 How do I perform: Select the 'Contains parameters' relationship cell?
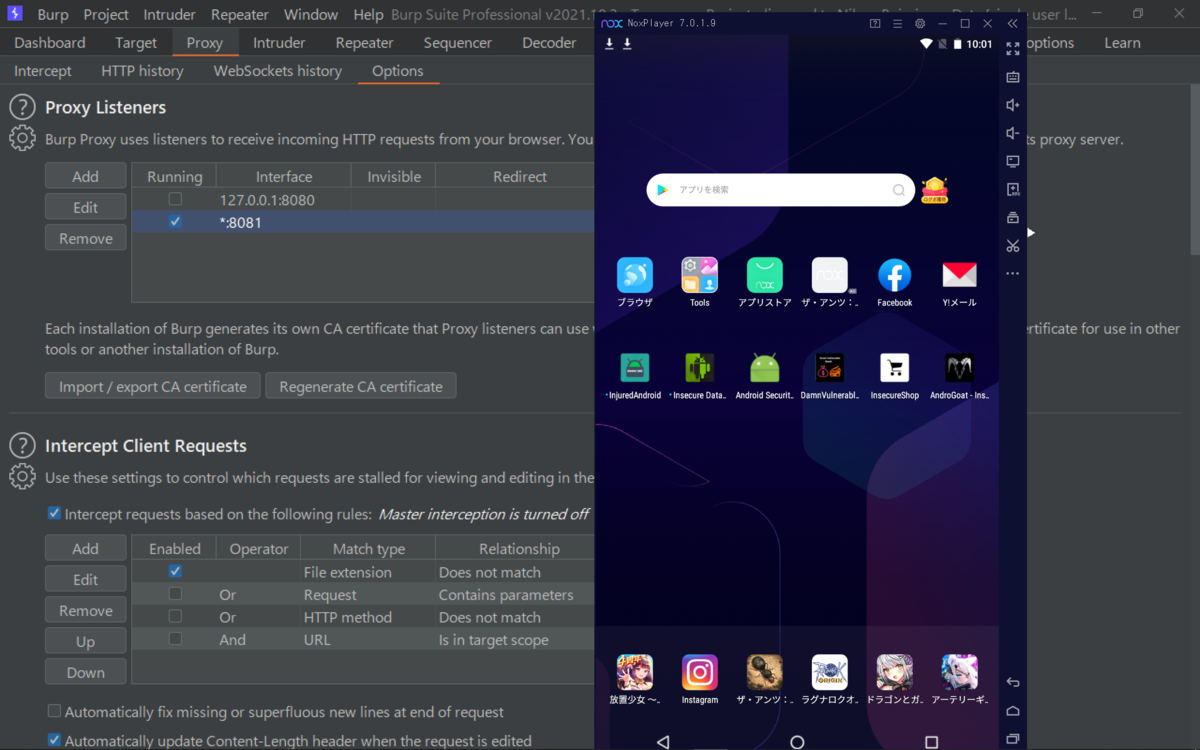[x=515, y=594]
